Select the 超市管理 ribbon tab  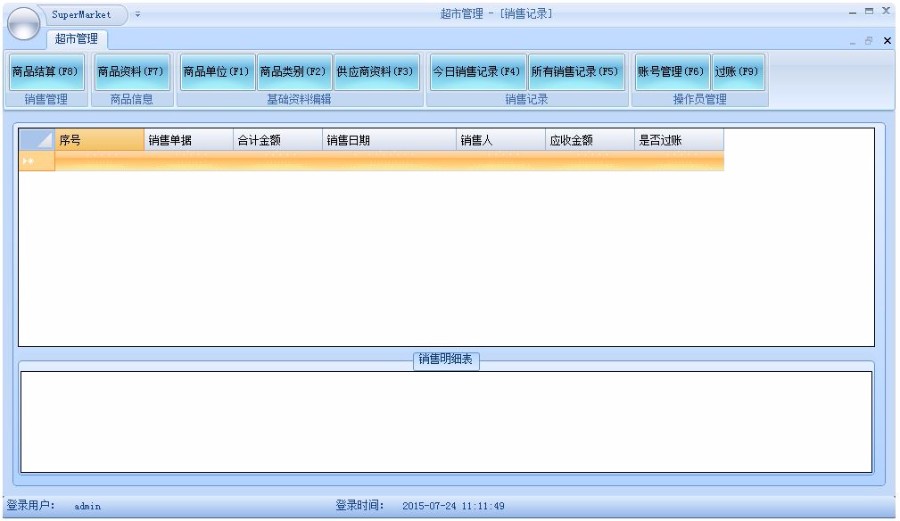pyautogui.click(x=76, y=39)
